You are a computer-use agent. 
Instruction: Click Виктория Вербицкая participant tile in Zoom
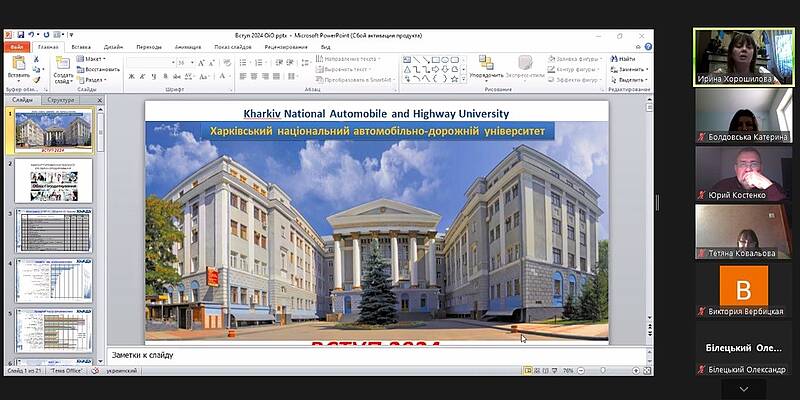(744, 290)
